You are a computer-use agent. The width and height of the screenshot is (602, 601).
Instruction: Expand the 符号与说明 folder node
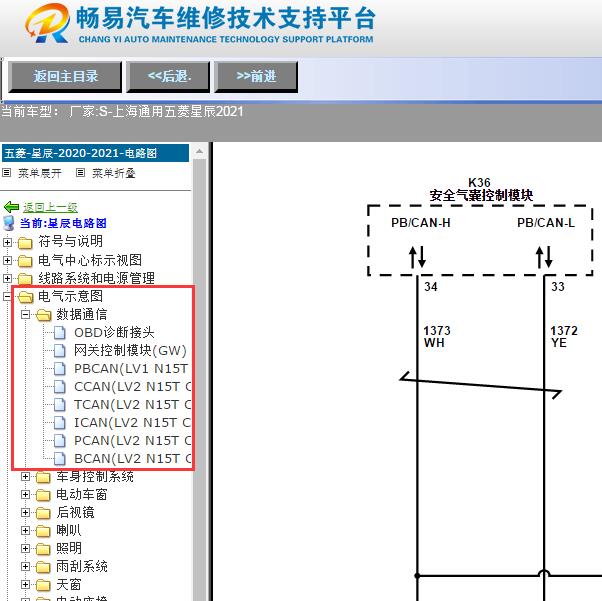tap(7, 242)
